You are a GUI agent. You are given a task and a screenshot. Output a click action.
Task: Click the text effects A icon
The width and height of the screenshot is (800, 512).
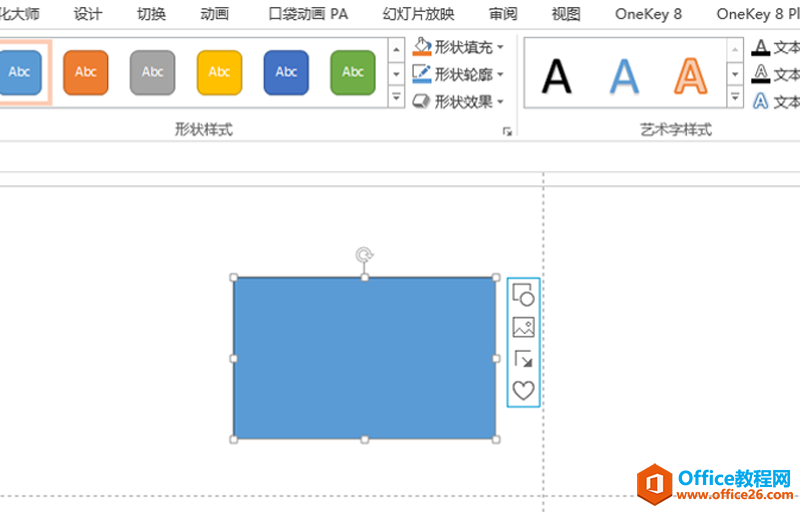[761, 101]
